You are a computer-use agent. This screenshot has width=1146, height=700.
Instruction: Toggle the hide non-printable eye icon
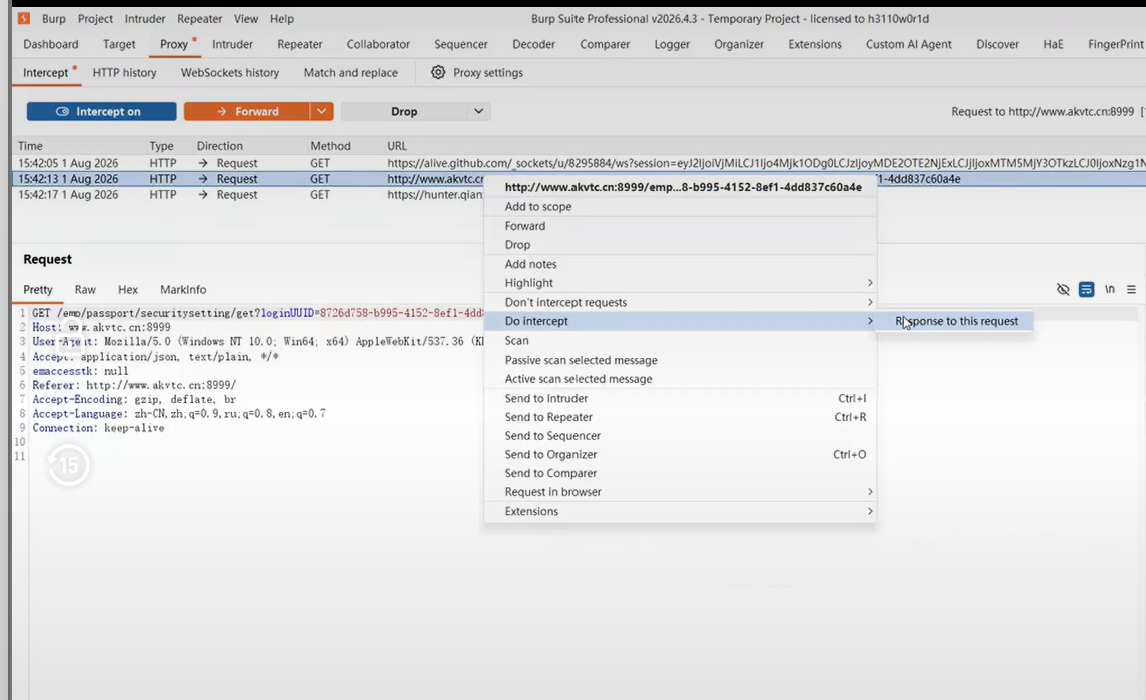pos(1063,289)
